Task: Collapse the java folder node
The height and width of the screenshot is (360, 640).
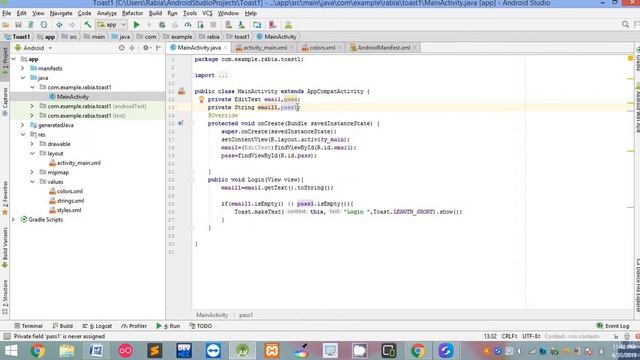Action: (23, 78)
